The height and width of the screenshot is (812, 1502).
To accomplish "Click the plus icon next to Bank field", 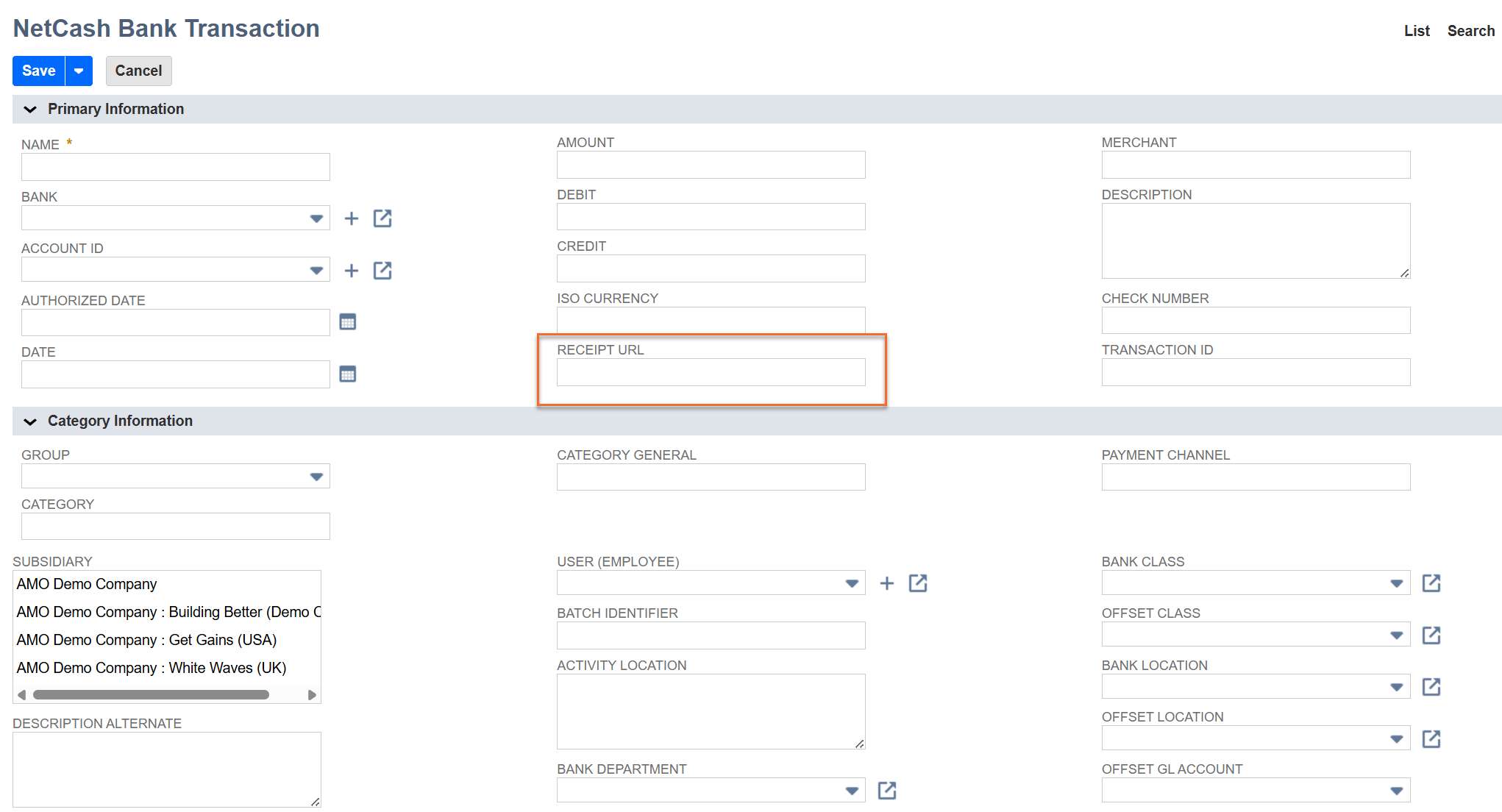I will tap(352, 218).
